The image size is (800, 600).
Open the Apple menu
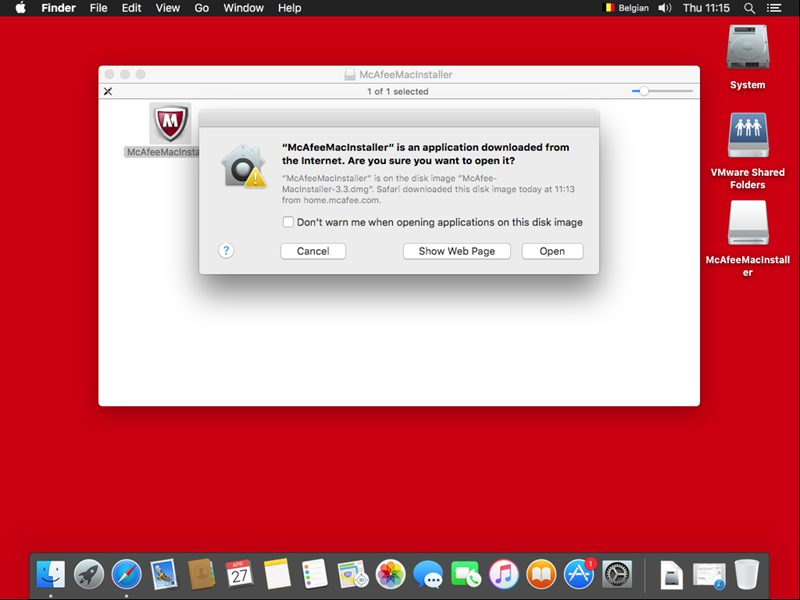pyautogui.click(x=20, y=8)
